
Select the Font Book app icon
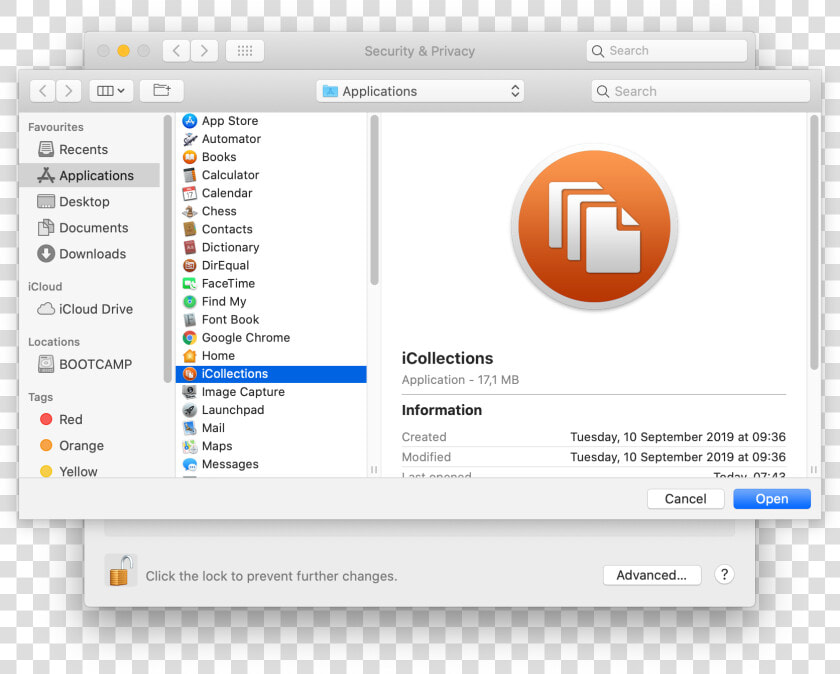pos(190,320)
